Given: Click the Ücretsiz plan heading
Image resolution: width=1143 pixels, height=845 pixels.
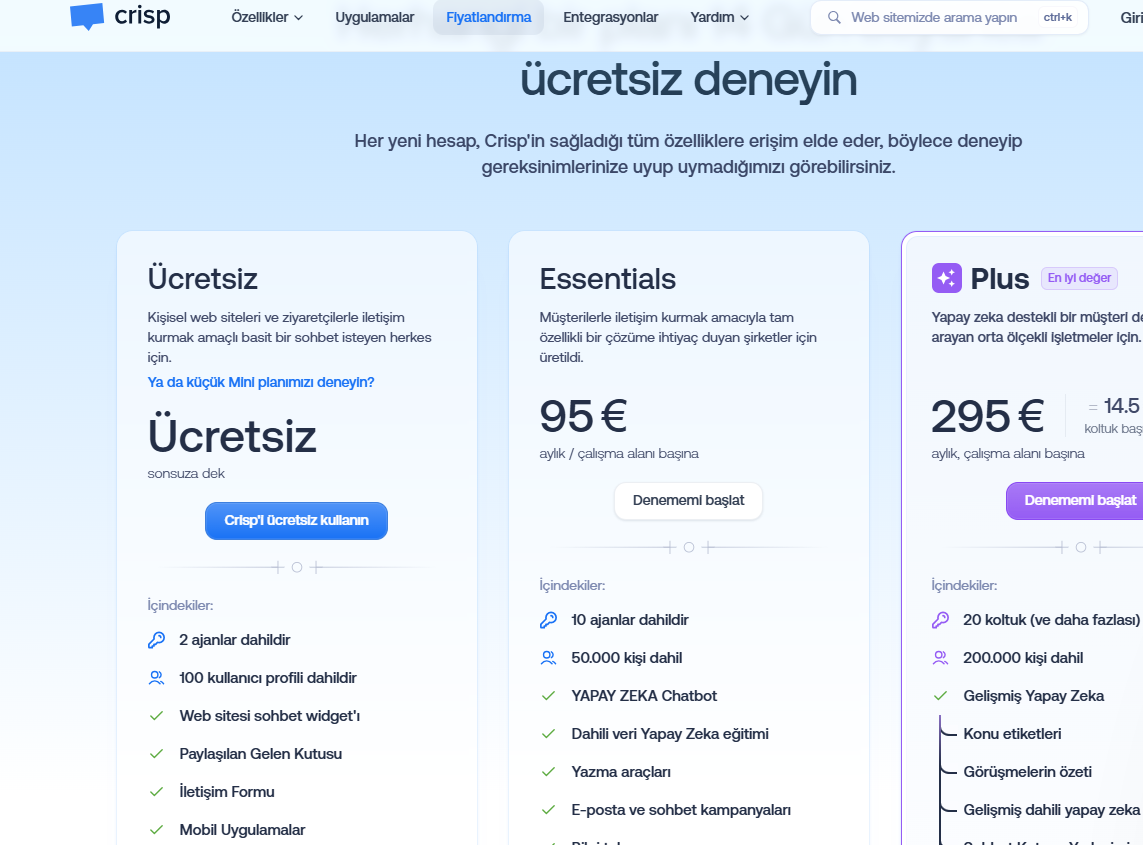Looking at the screenshot, I should point(203,278).
